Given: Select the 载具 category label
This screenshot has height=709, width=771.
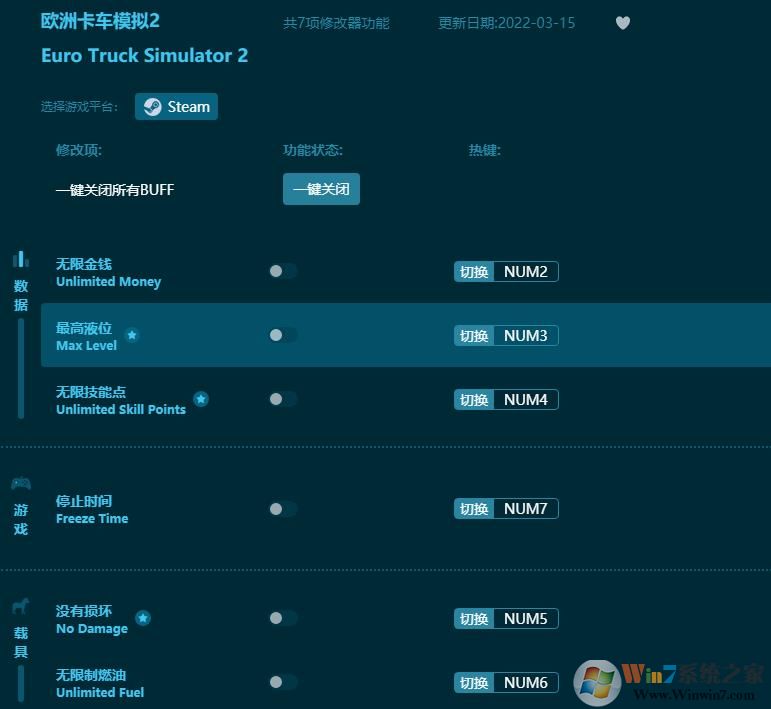Looking at the screenshot, I should coord(21,642).
